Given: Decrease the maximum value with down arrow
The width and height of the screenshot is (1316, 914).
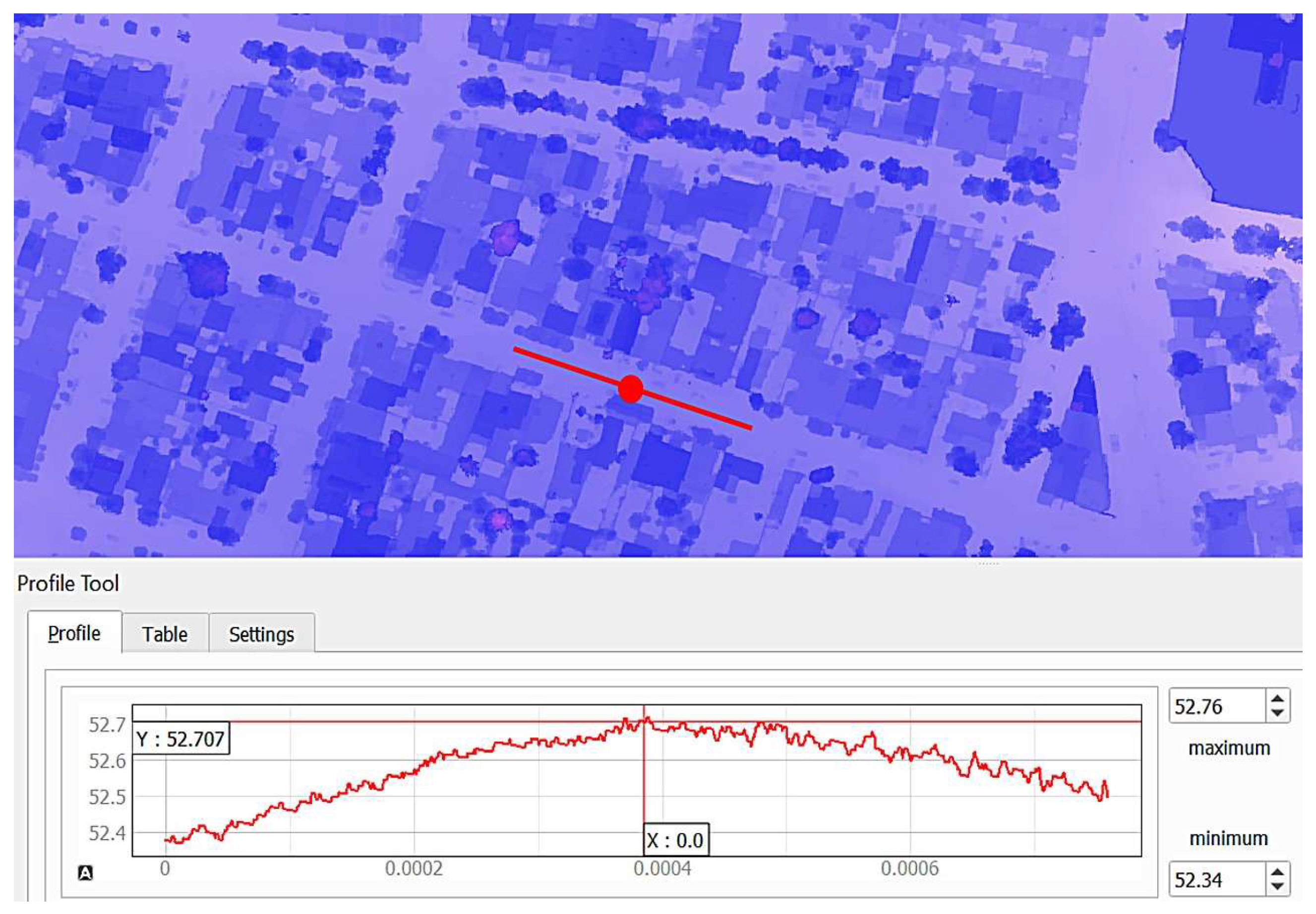Looking at the screenshot, I should coord(1277,713).
